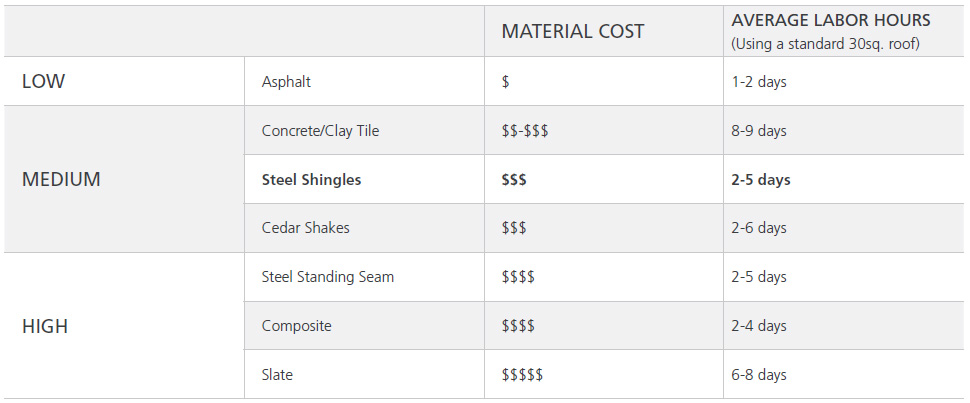Click the 8-9 days labor cell
The width and height of the screenshot is (970, 403).
click(759, 131)
